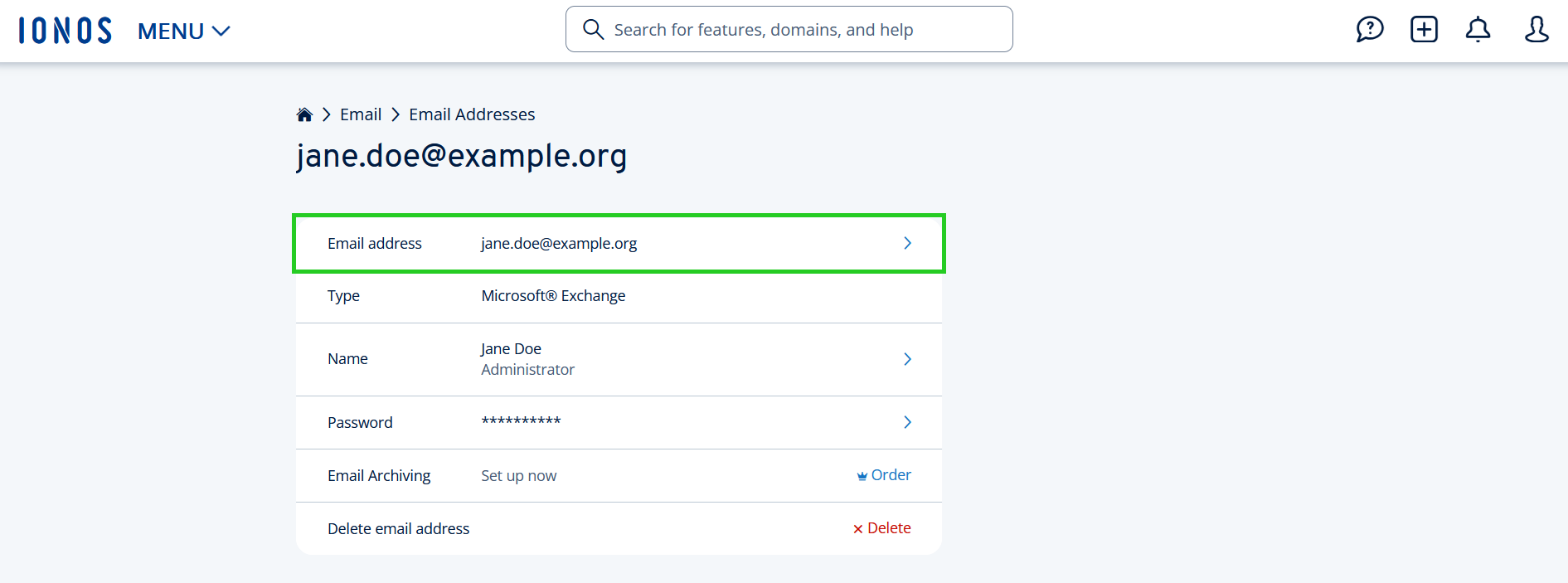Click the home icon in the breadcrumb
1568x583 pixels.
[303, 114]
